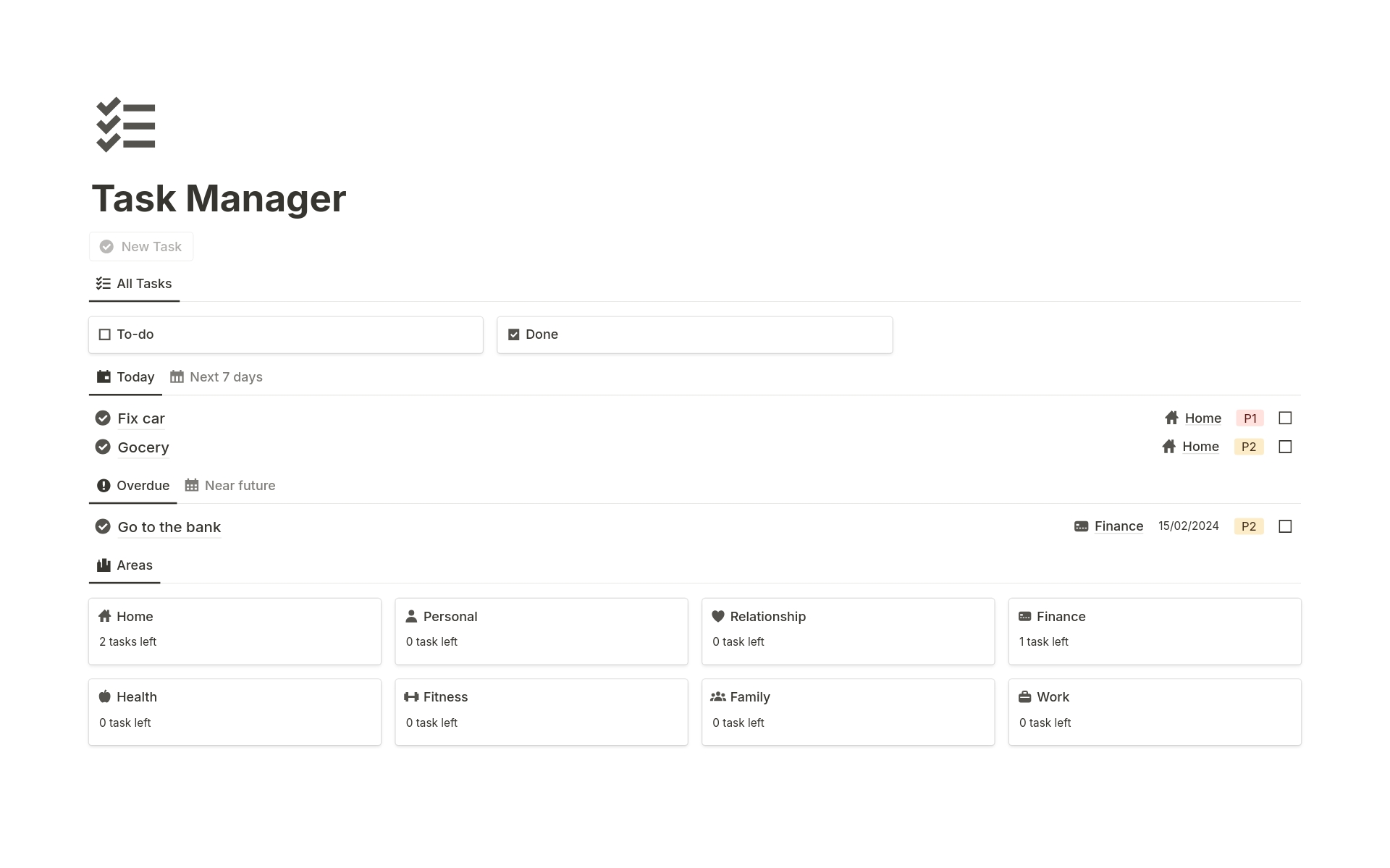Click the Personal area person icon
The width and height of the screenshot is (1390, 868).
[x=411, y=616]
